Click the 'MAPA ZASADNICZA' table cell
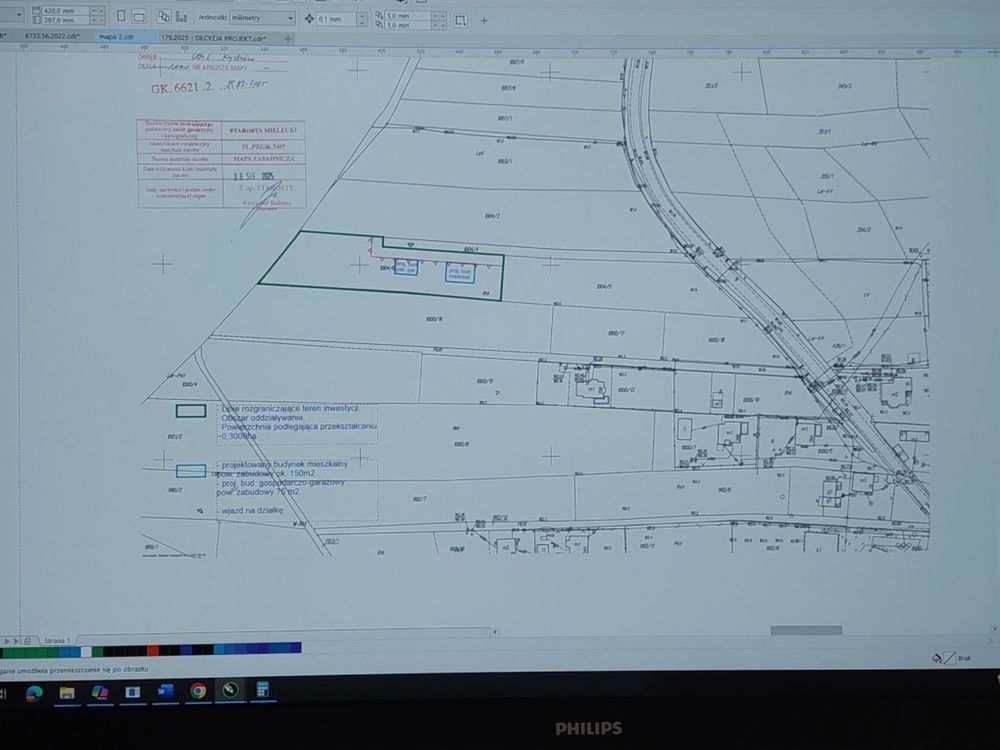The height and width of the screenshot is (750, 1000). [x=263, y=158]
